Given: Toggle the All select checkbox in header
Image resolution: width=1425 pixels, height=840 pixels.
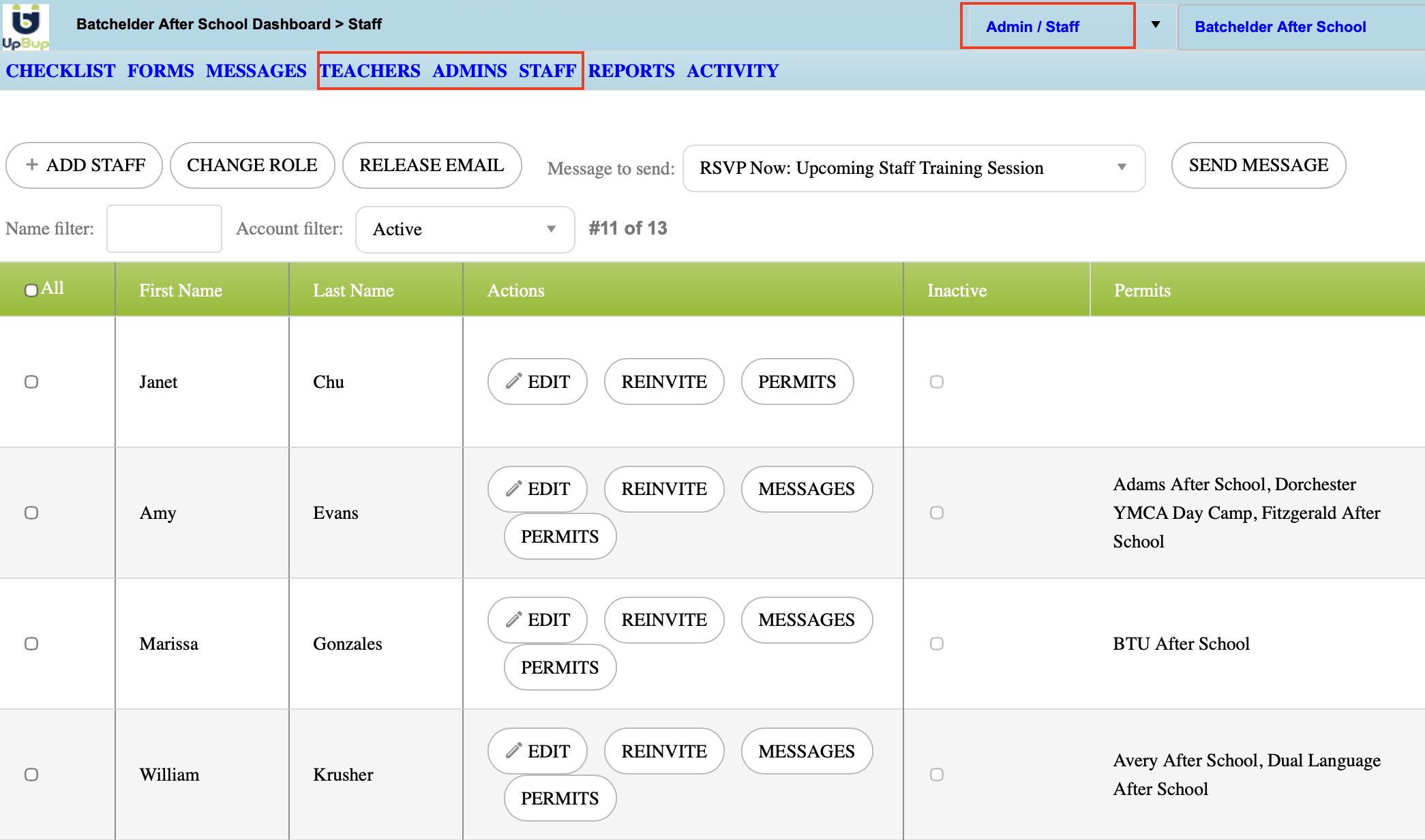Looking at the screenshot, I should pyautogui.click(x=31, y=290).
